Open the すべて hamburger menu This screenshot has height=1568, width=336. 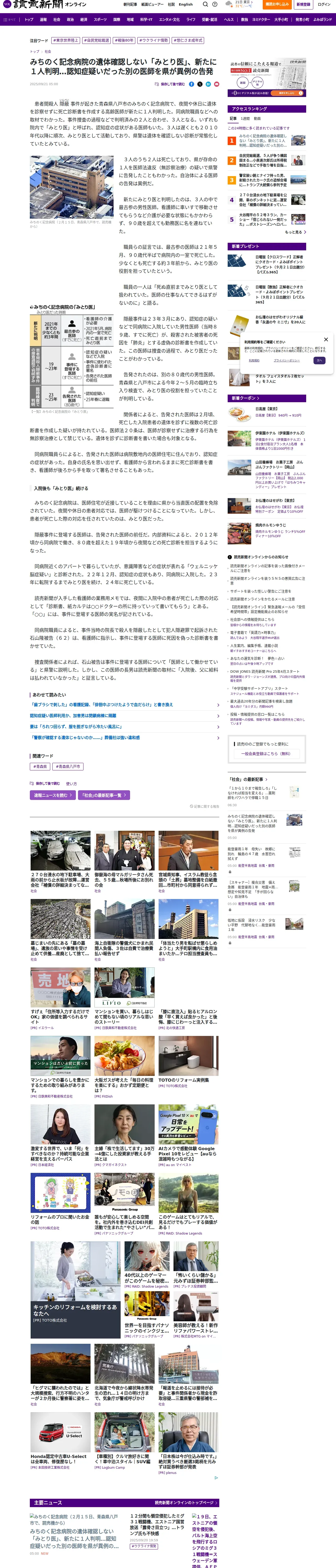coord(10,20)
